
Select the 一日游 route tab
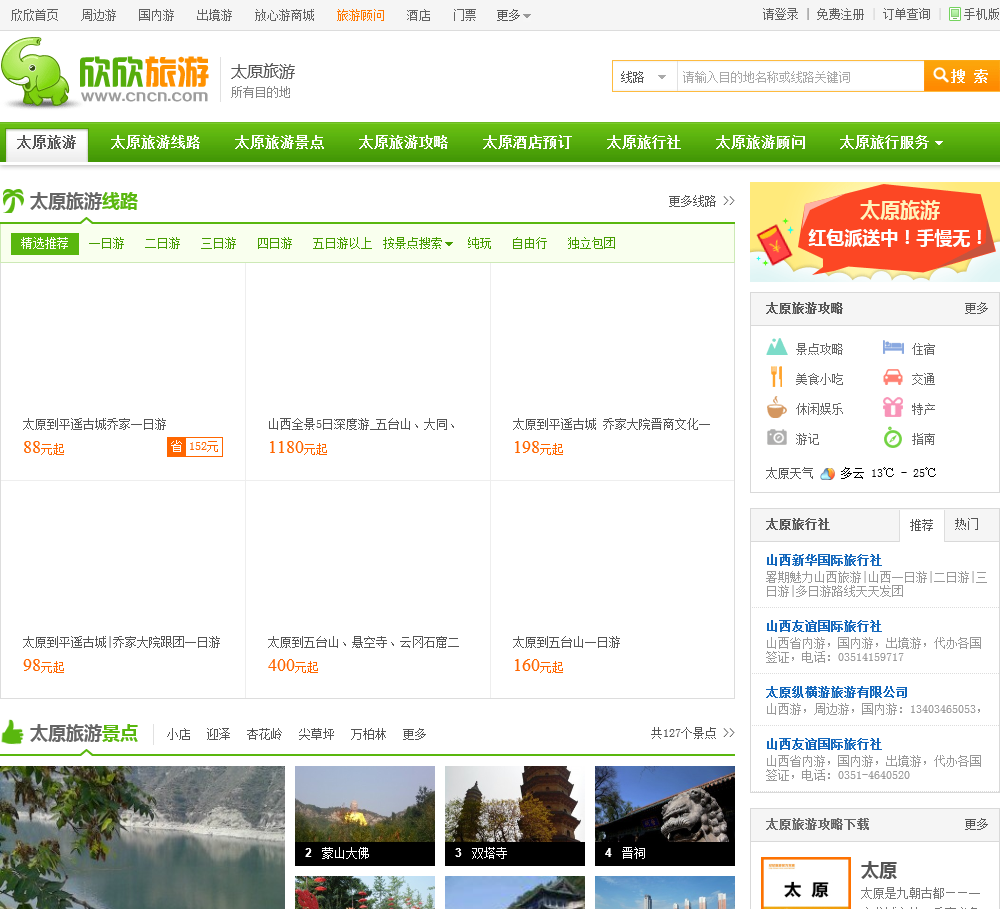click(x=107, y=243)
